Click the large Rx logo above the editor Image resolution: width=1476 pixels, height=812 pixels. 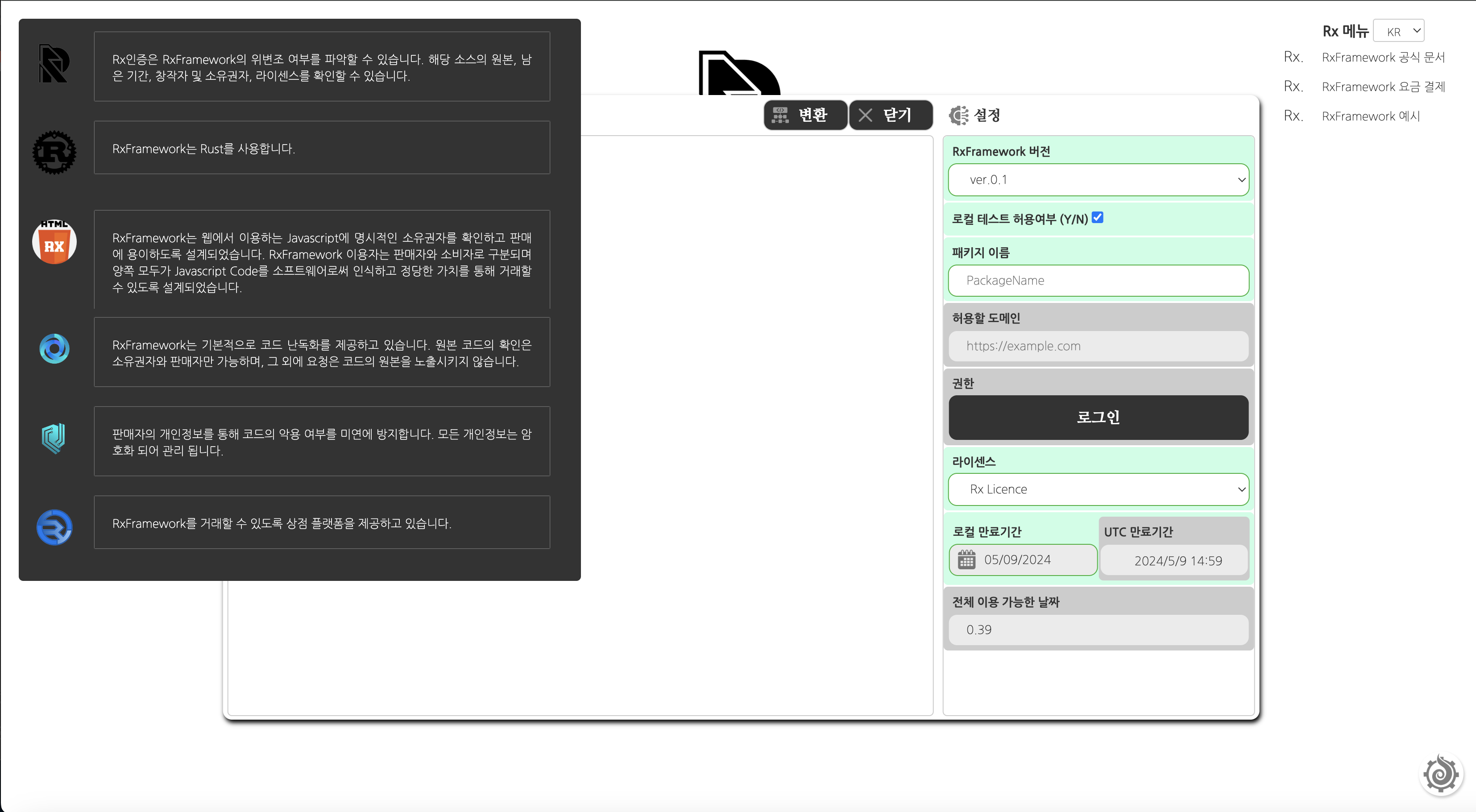pos(739,73)
